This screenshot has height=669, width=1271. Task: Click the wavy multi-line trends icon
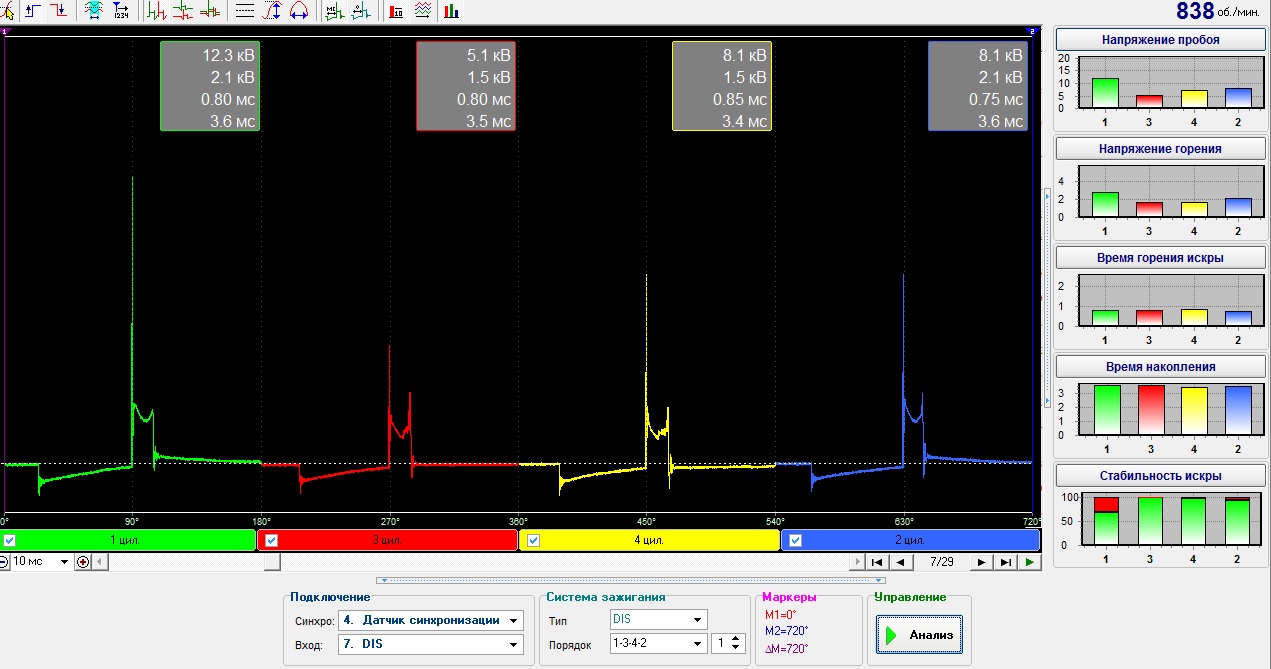tap(423, 11)
